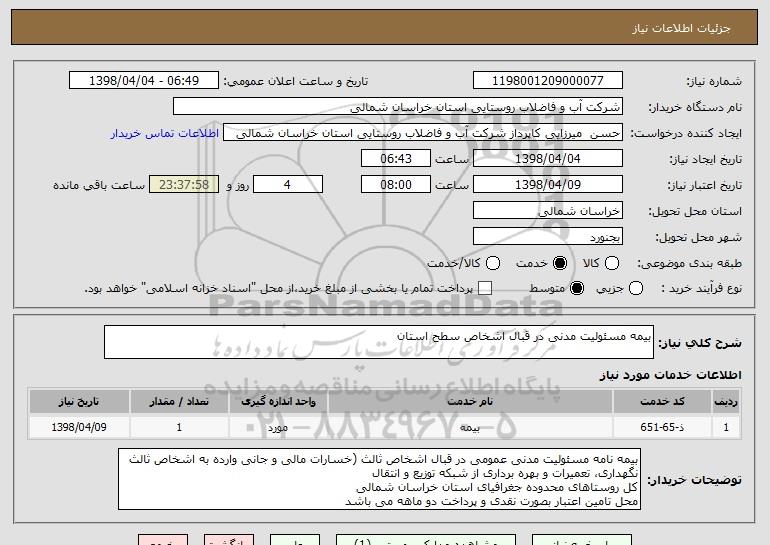The width and height of the screenshot is (770, 545).
Task: Click the quantity cell in the تعداد / مقدار column
Action: [179, 427]
